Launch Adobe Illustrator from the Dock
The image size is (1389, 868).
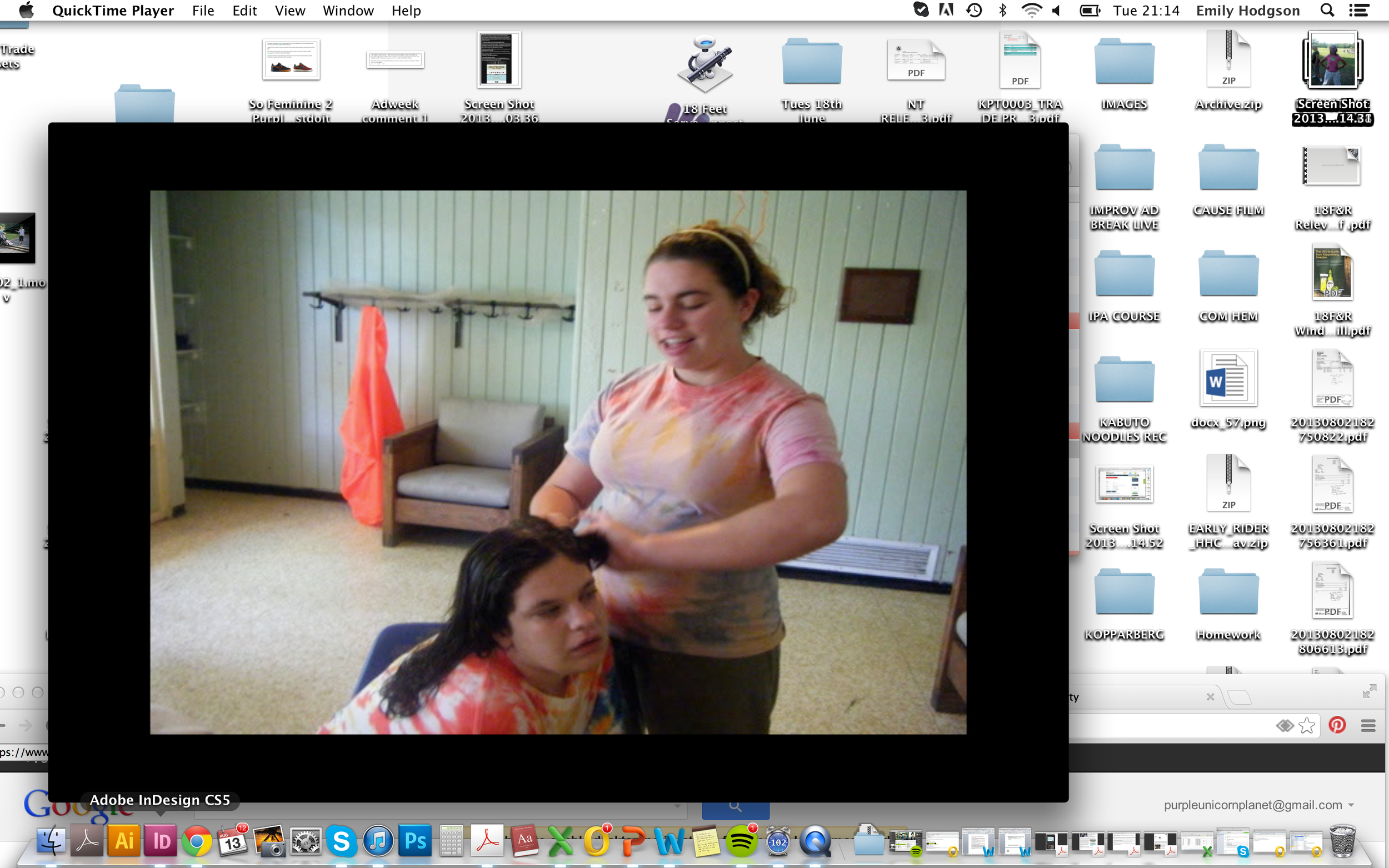[x=123, y=840]
